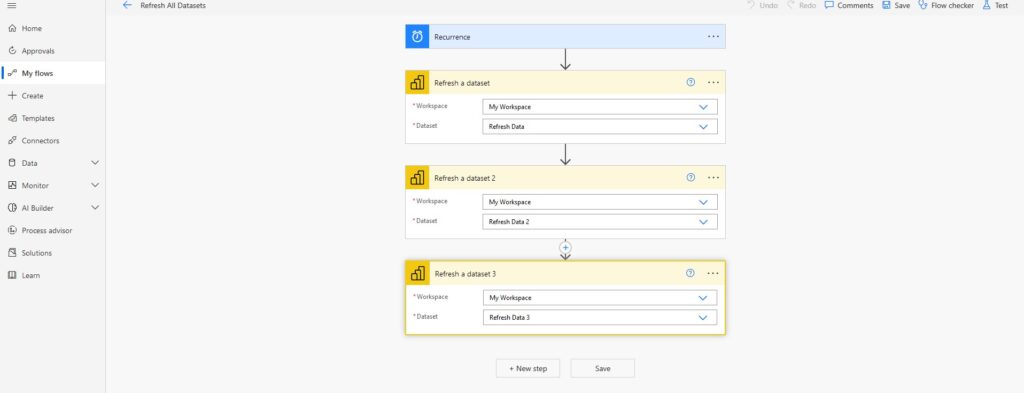
Task: Open help for Refresh a dataset 2
Action: (x=691, y=178)
